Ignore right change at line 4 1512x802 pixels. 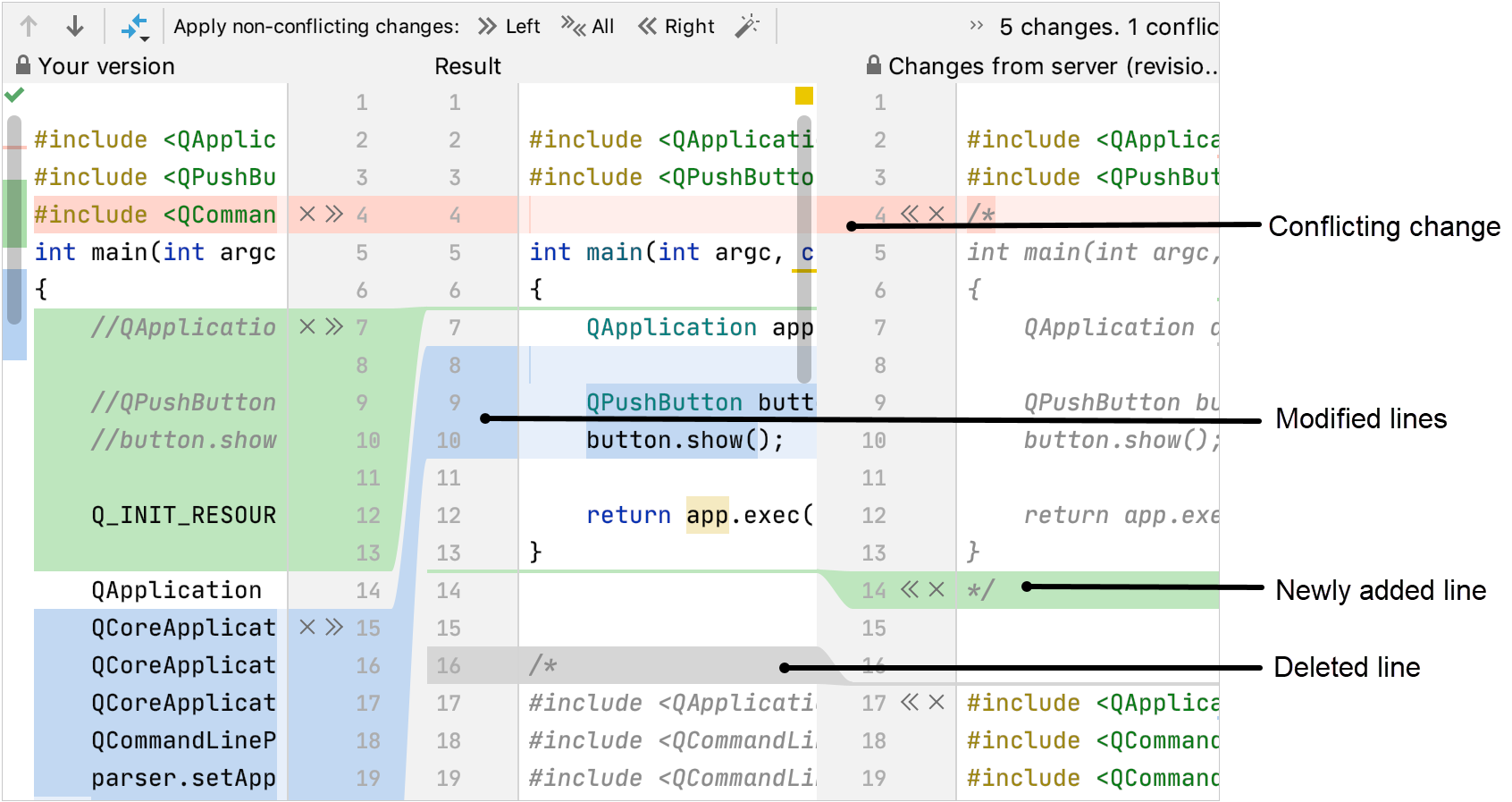coord(937,214)
